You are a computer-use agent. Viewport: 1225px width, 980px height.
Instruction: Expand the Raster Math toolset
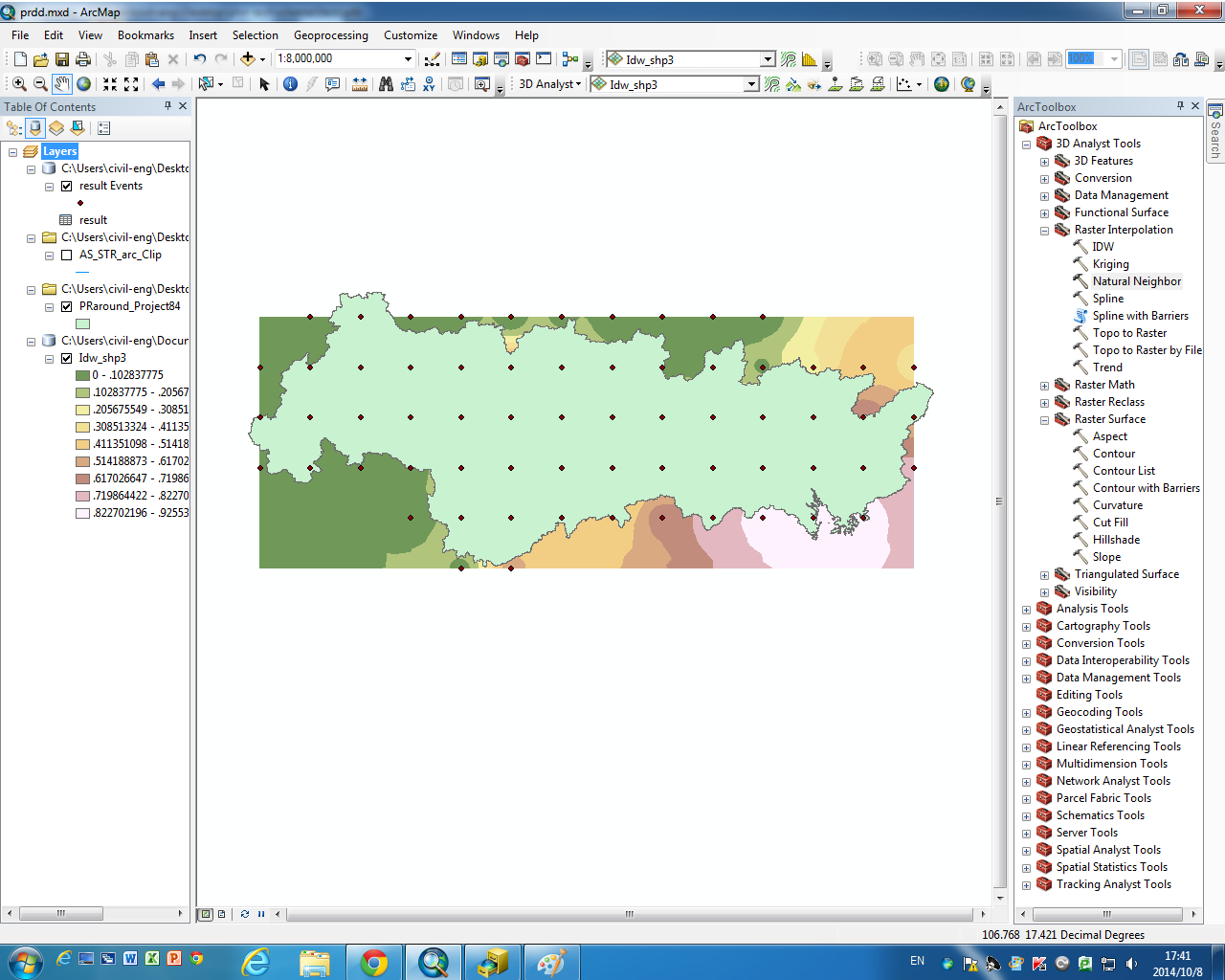(x=1044, y=386)
